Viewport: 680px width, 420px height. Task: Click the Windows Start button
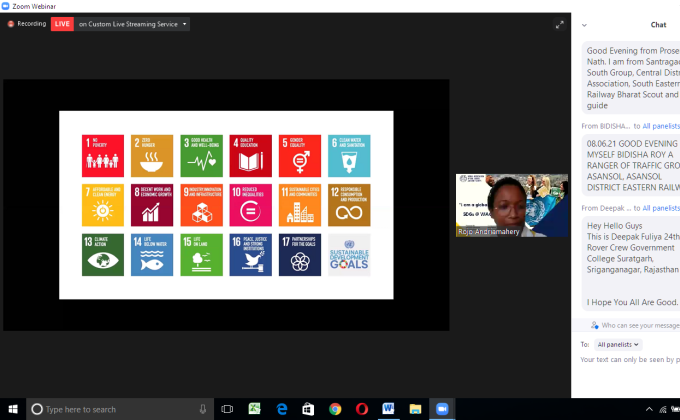tap(12, 409)
